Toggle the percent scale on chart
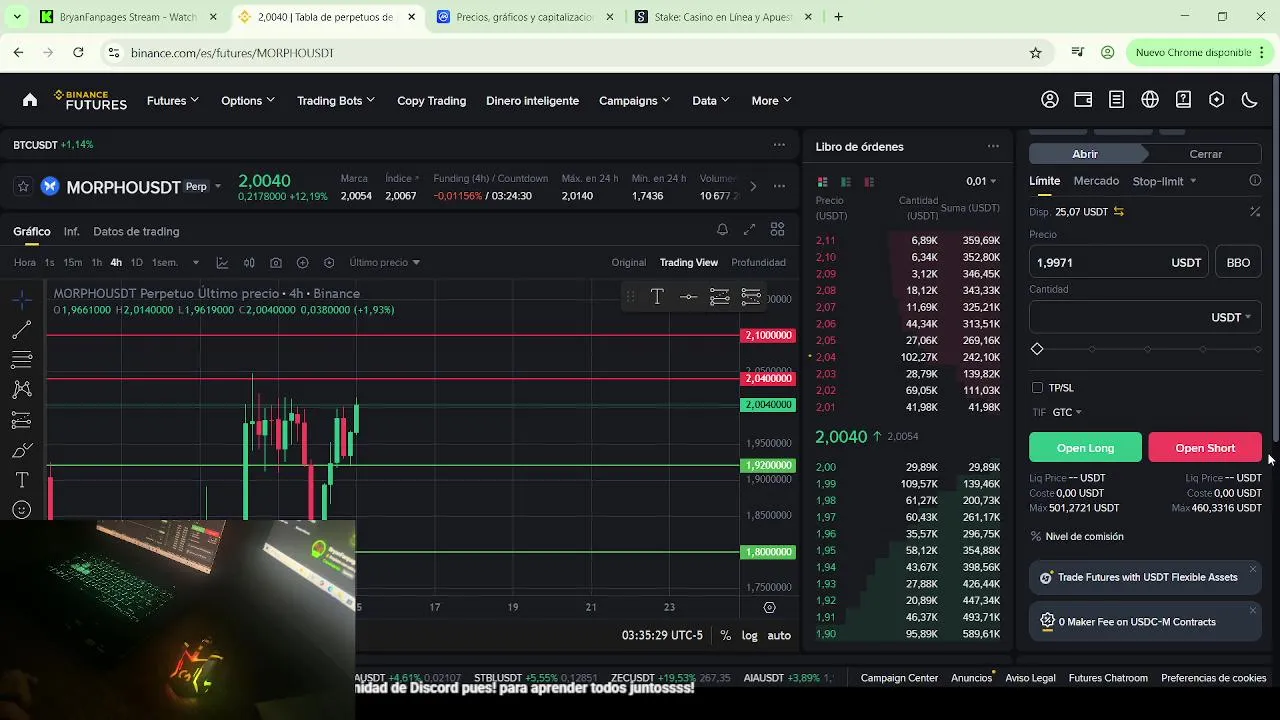Screen dimensions: 1280x720 [725, 635]
